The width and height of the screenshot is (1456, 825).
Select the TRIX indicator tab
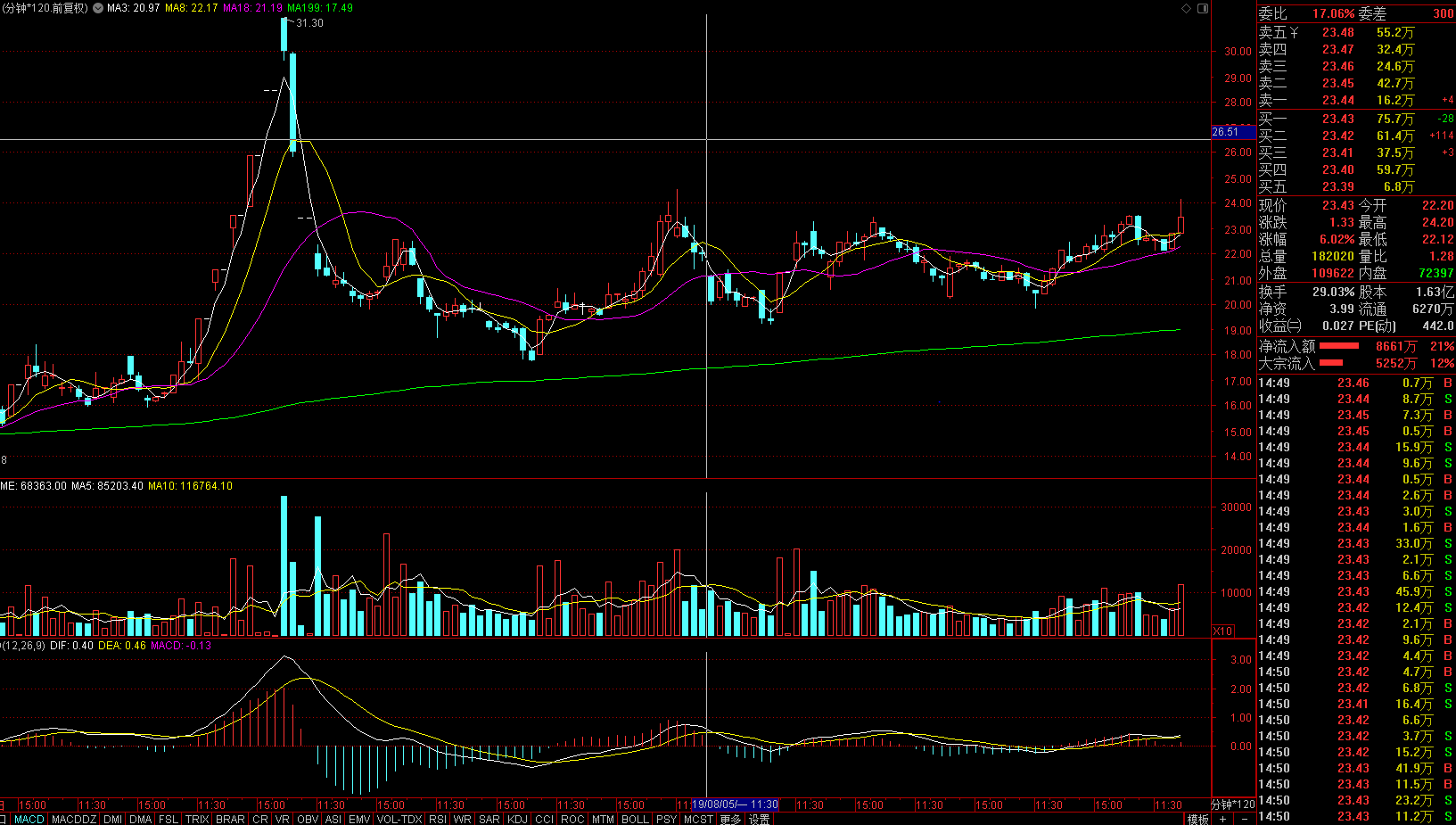(197, 819)
